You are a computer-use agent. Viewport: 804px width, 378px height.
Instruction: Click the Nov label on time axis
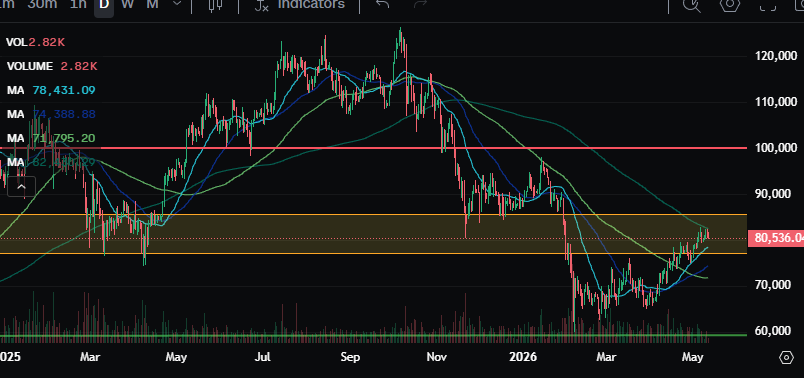pos(437,356)
